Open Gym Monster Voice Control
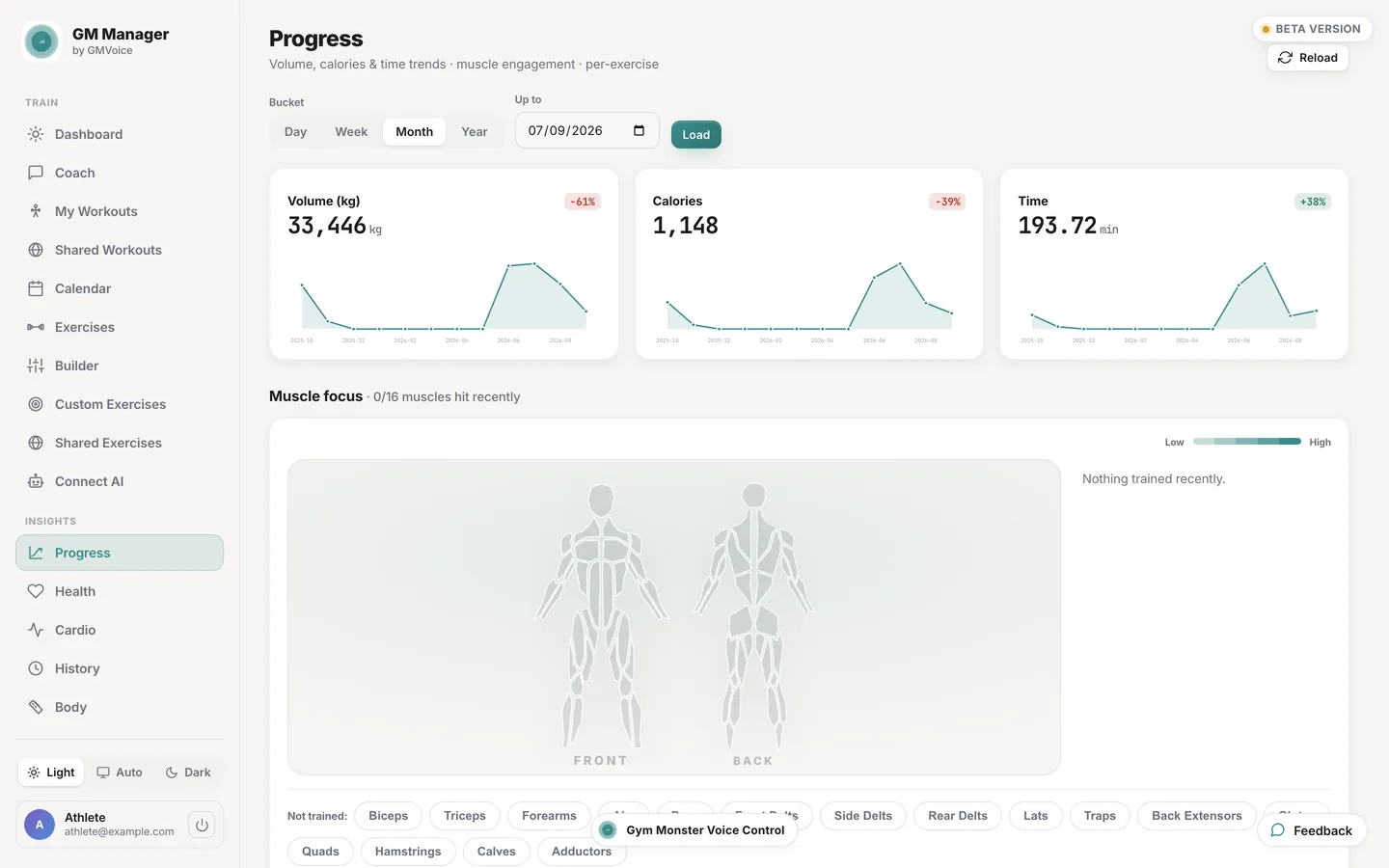This screenshot has width=1389, height=868. 694,829
